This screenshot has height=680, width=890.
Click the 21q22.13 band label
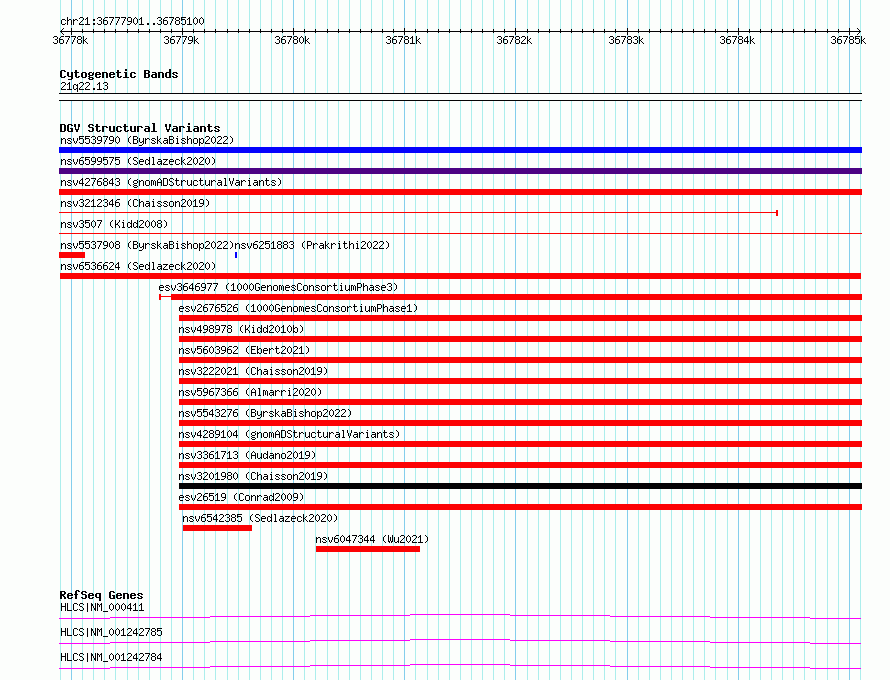[84, 86]
